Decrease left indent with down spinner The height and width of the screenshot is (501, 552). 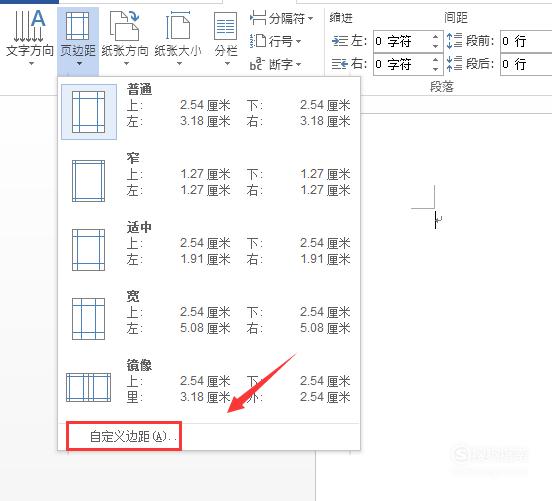tap(436, 46)
